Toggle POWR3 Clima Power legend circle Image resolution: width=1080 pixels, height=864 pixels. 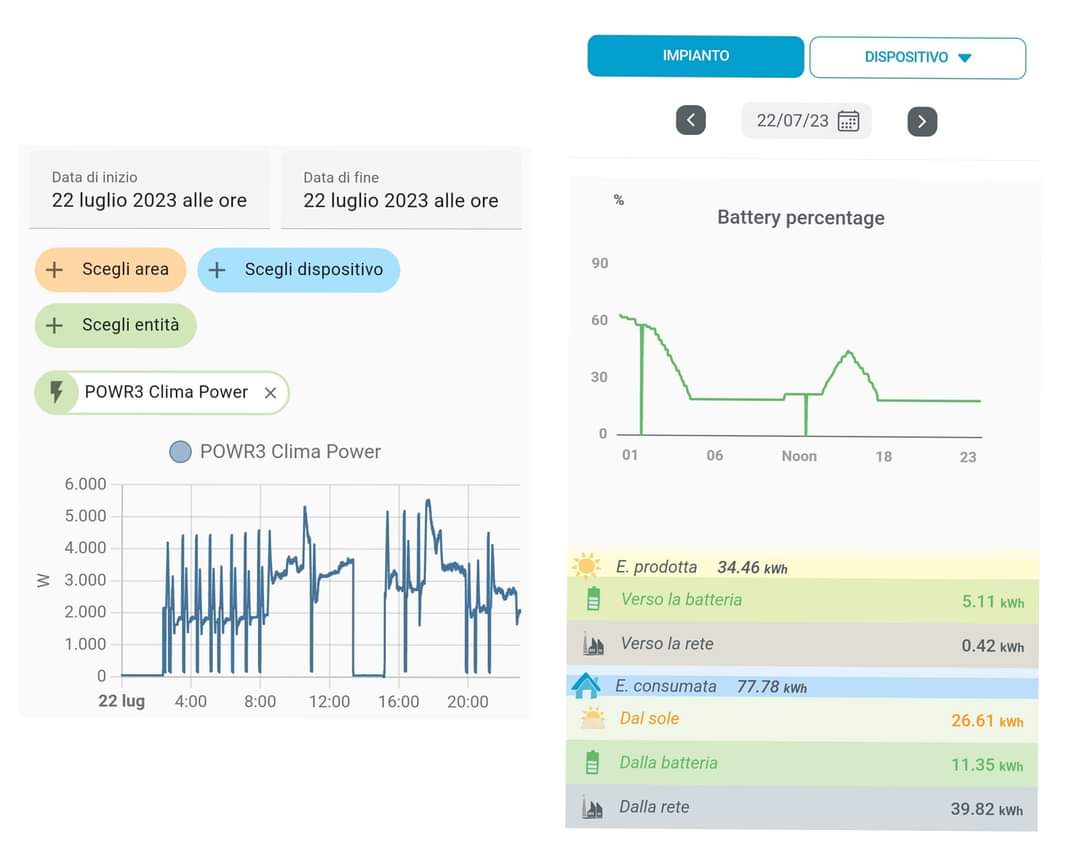pyautogui.click(x=180, y=452)
